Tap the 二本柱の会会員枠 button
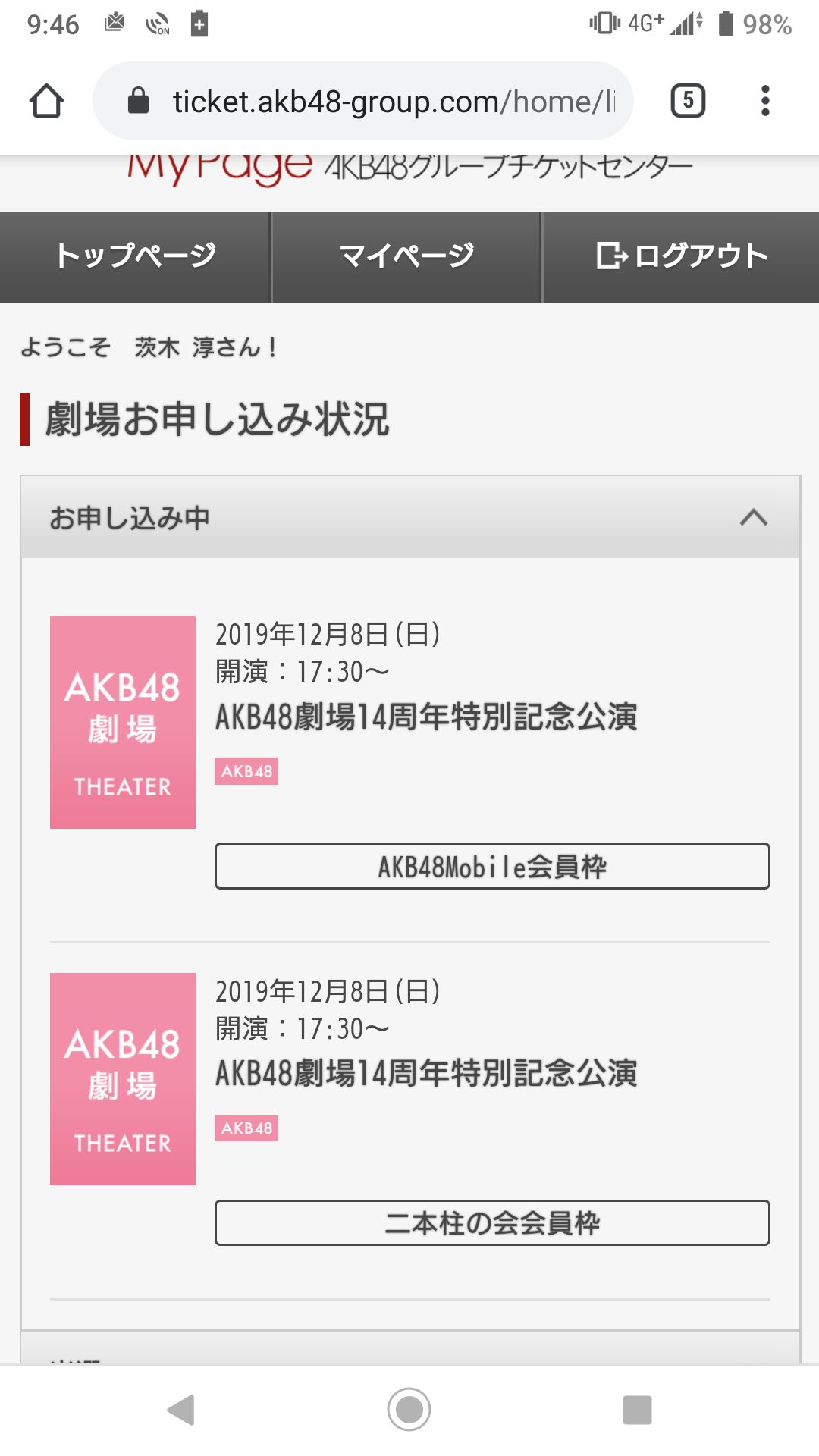This screenshot has width=819, height=1456. pyautogui.click(x=492, y=1222)
